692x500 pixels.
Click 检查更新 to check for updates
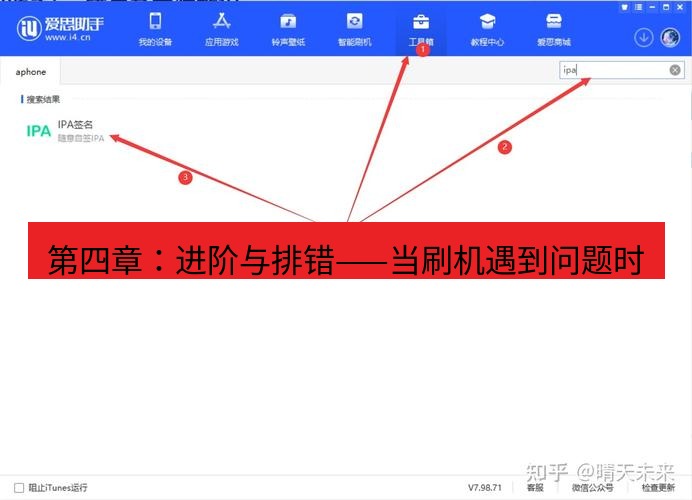pyautogui.click(x=658, y=488)
